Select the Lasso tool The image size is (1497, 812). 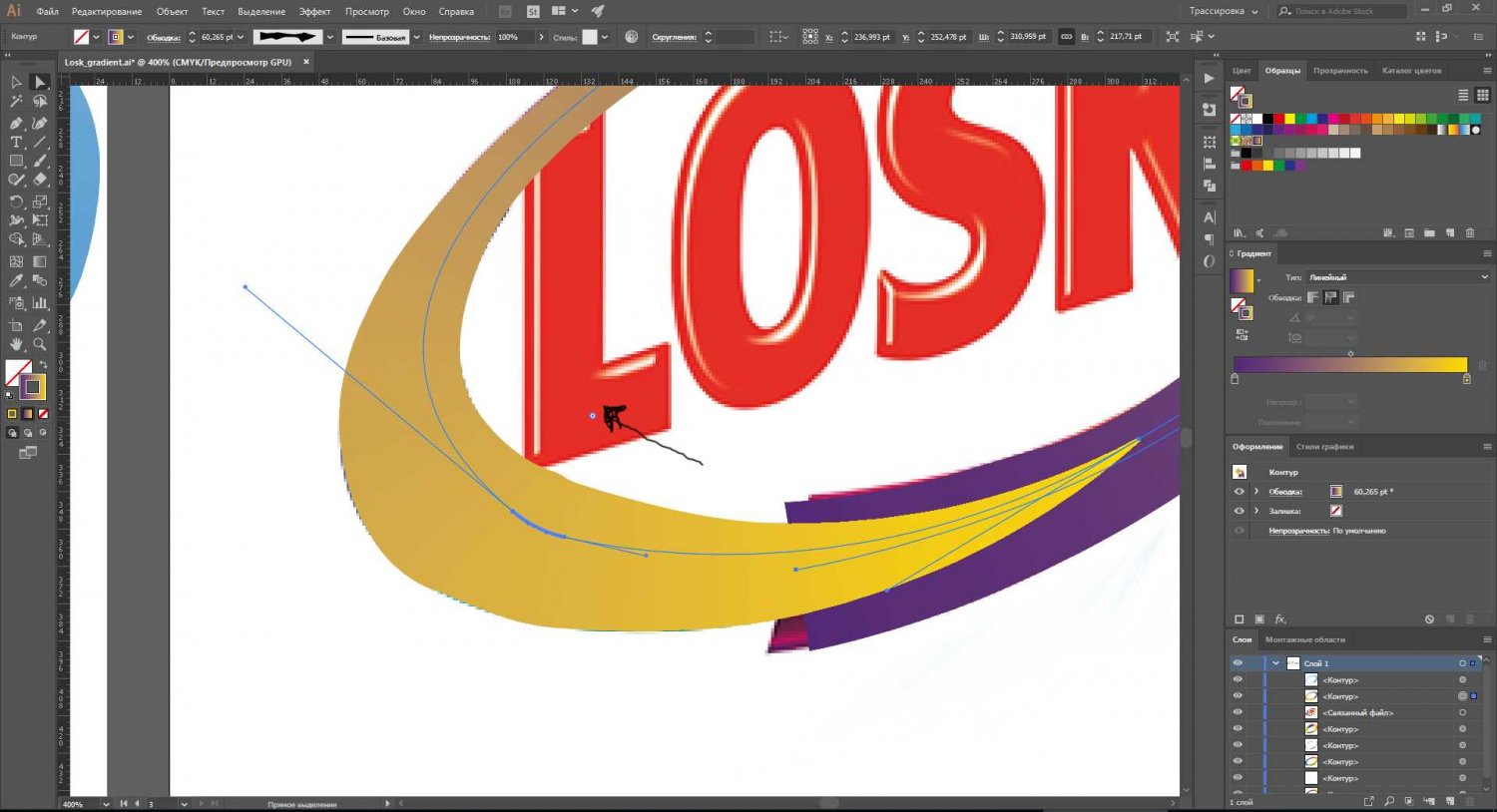click(x=40, y=102)
